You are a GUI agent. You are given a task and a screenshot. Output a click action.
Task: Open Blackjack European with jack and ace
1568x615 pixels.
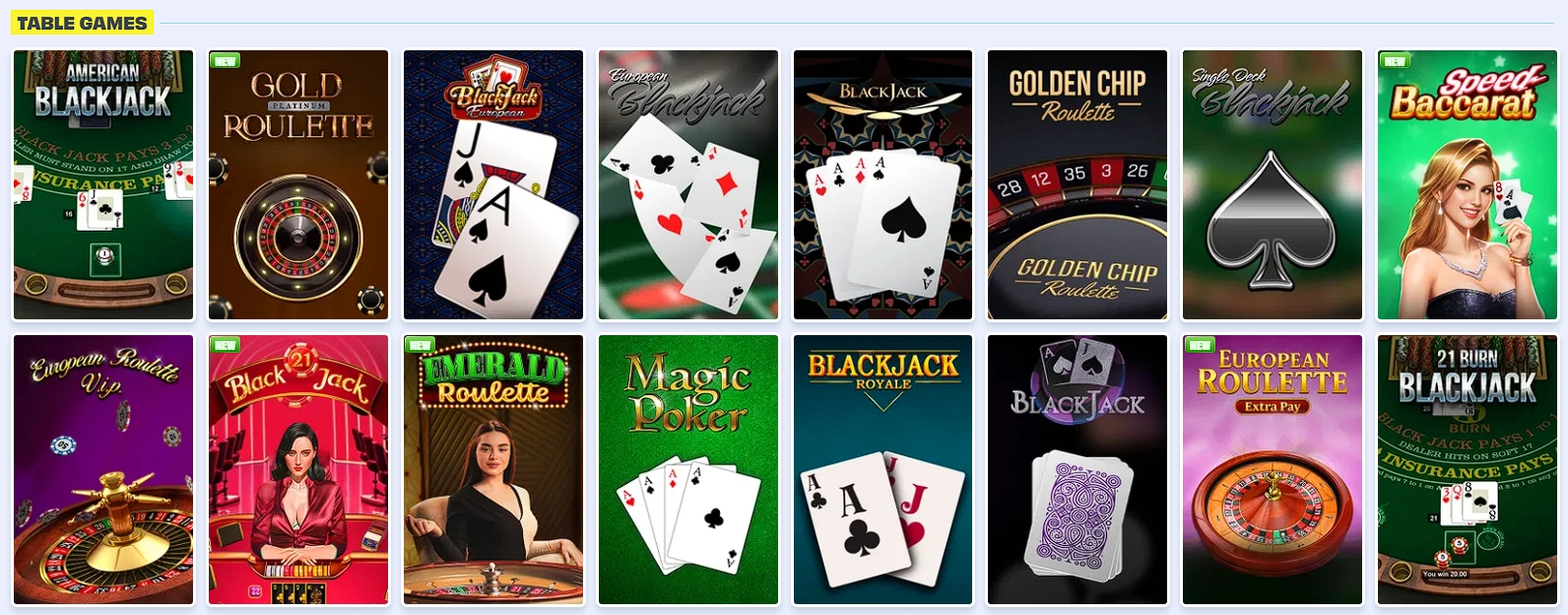click(x=493, y=185)
